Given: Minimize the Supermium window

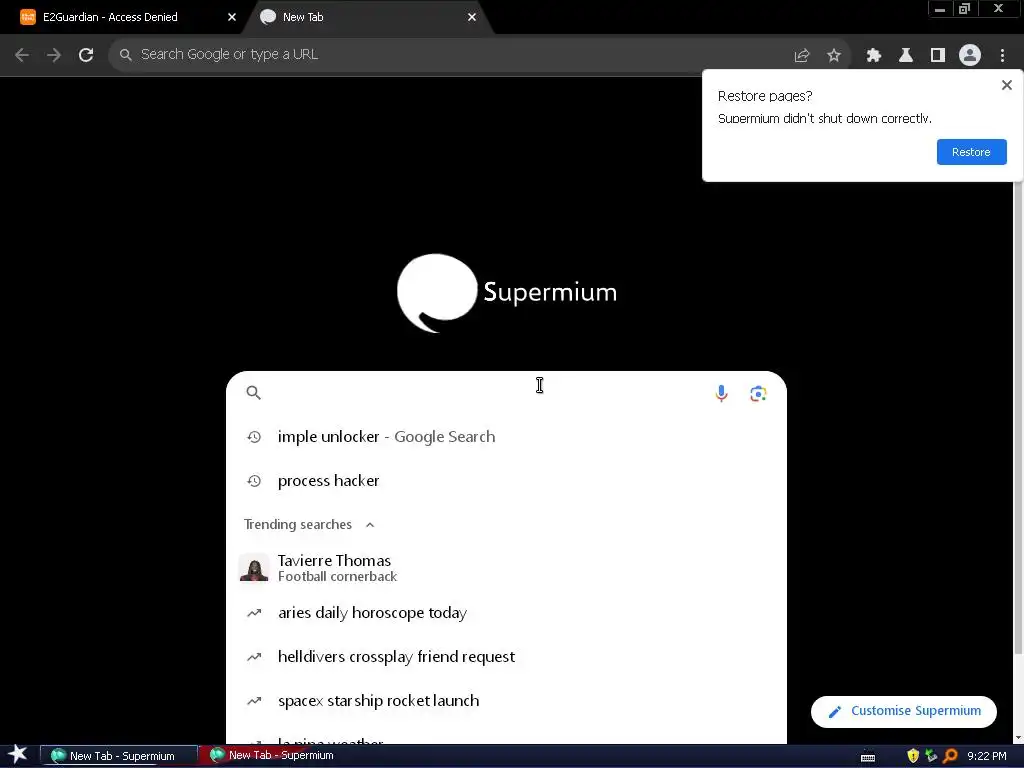Looking at the screenshot, I should pyautogui.click(x=940, y=9).
